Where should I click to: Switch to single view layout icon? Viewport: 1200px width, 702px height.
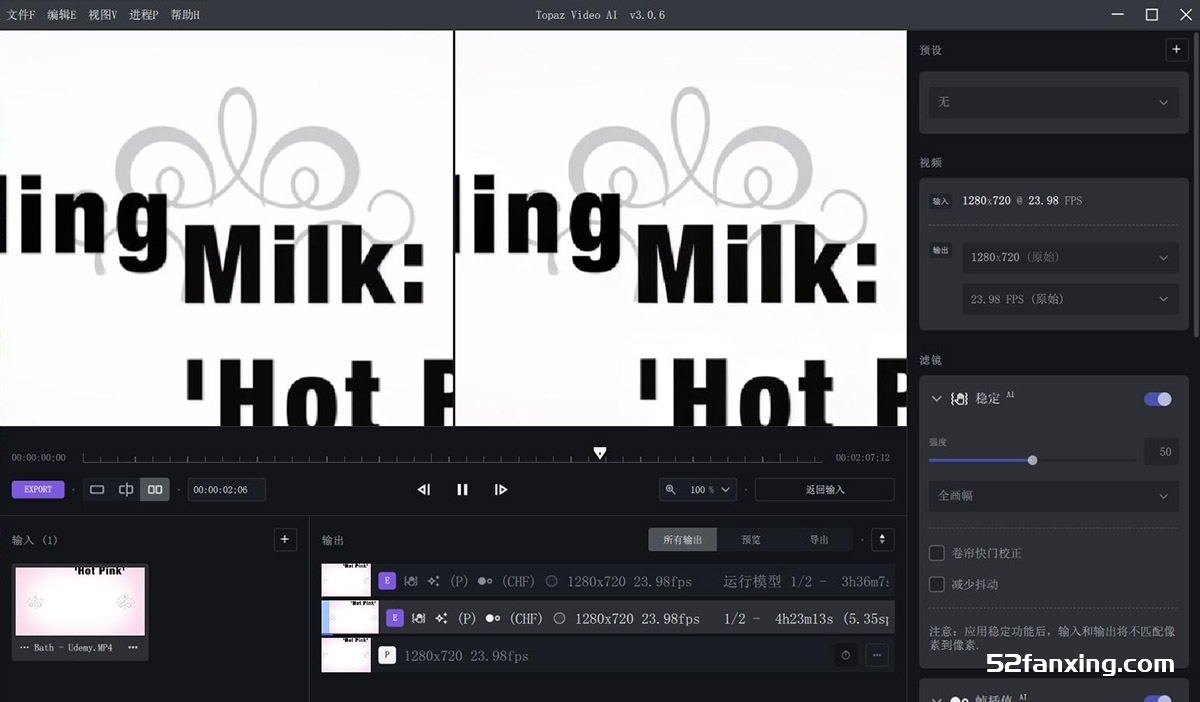coord(97,489)
